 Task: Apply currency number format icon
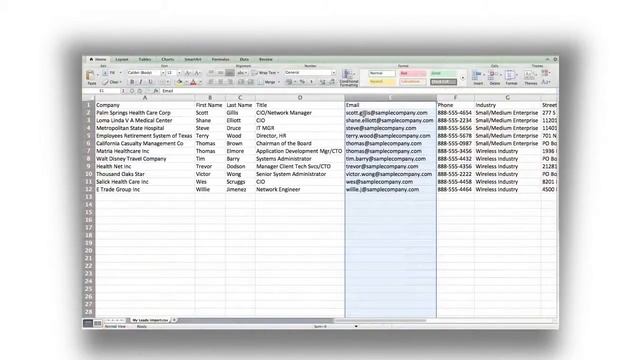[x=290, y=82]
